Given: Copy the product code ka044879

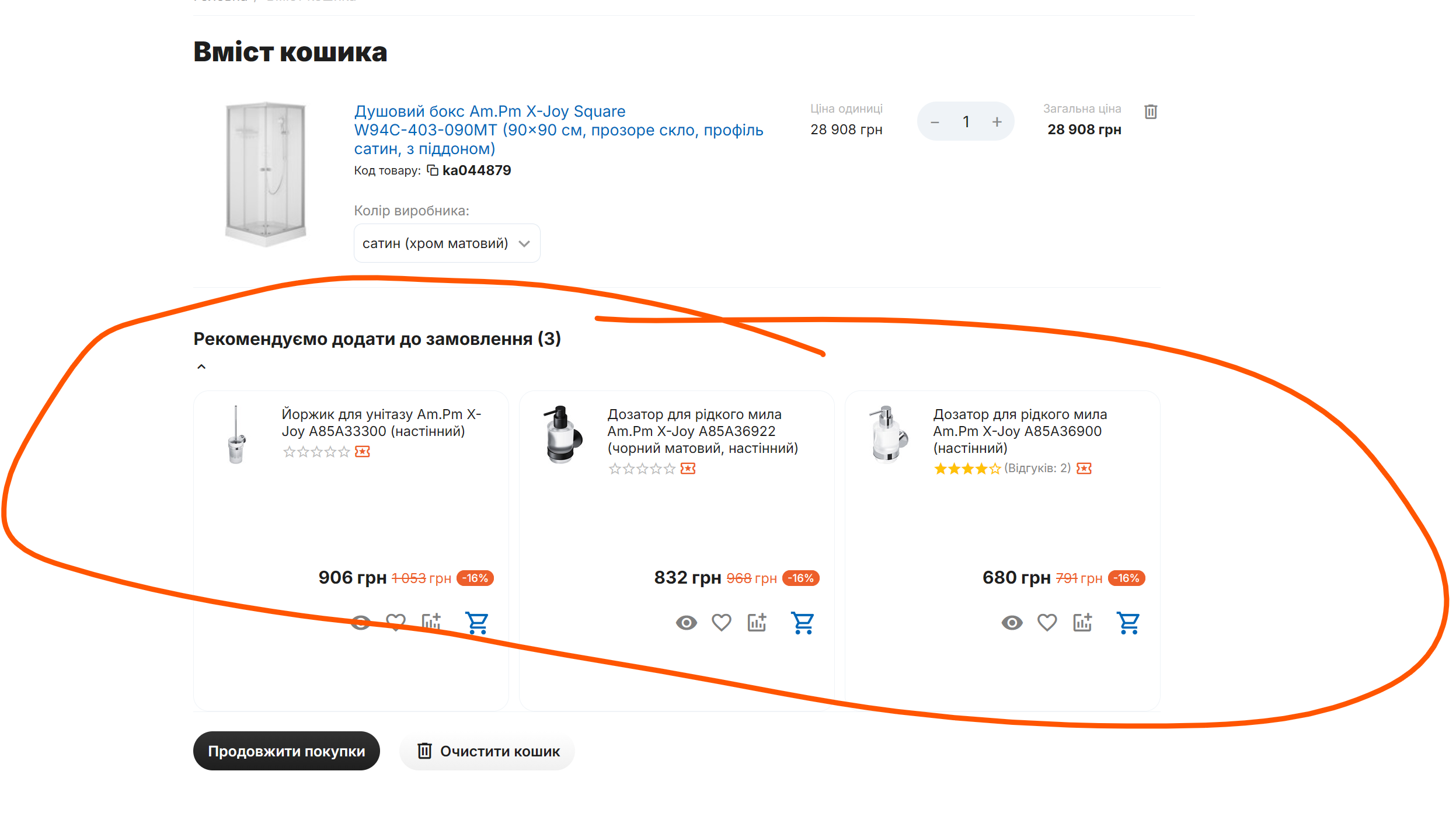Looking at the screenshot, I should point(433,170).
